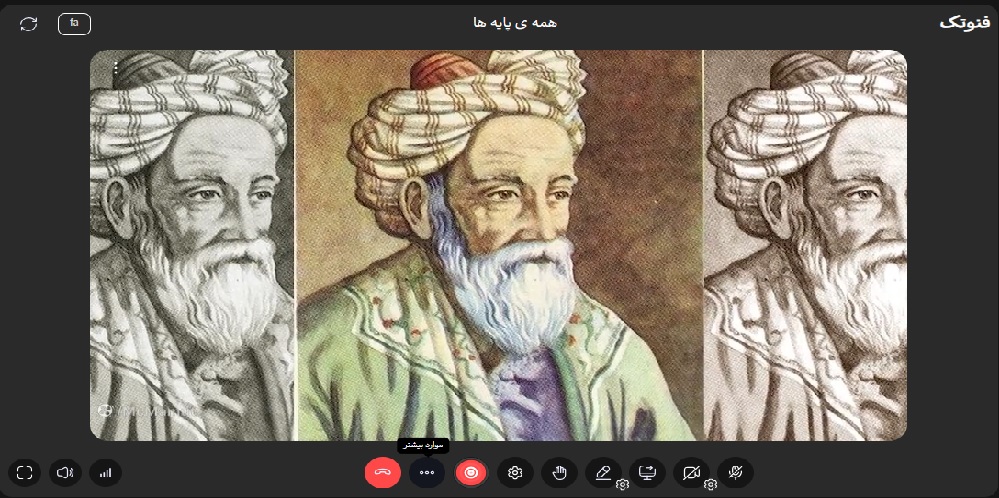Open the small gear beside the pen tool

click(622, 485)
